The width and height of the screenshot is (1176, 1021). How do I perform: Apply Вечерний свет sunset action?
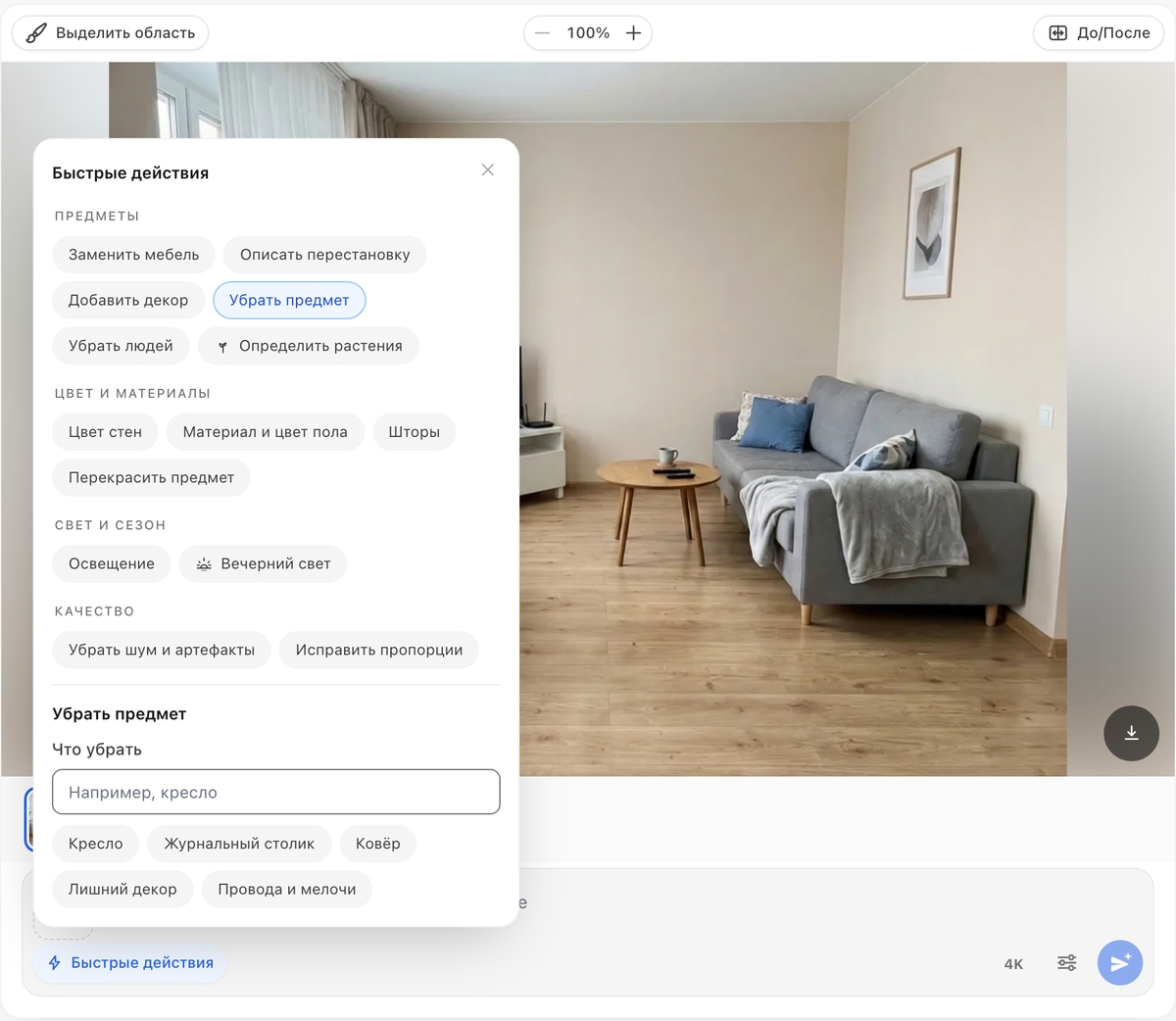point(263,564)
